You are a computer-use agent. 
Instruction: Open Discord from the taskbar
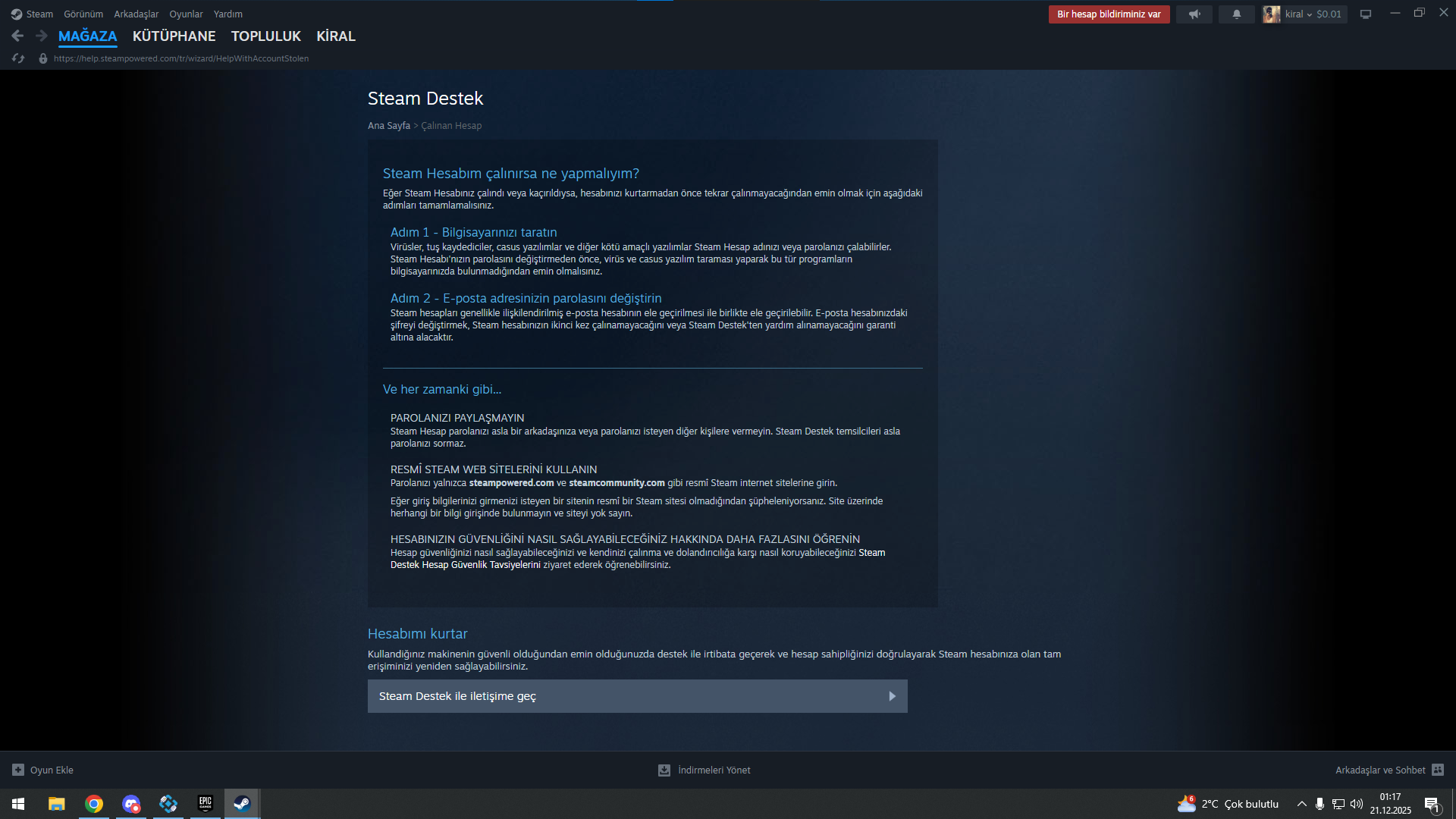131,804
